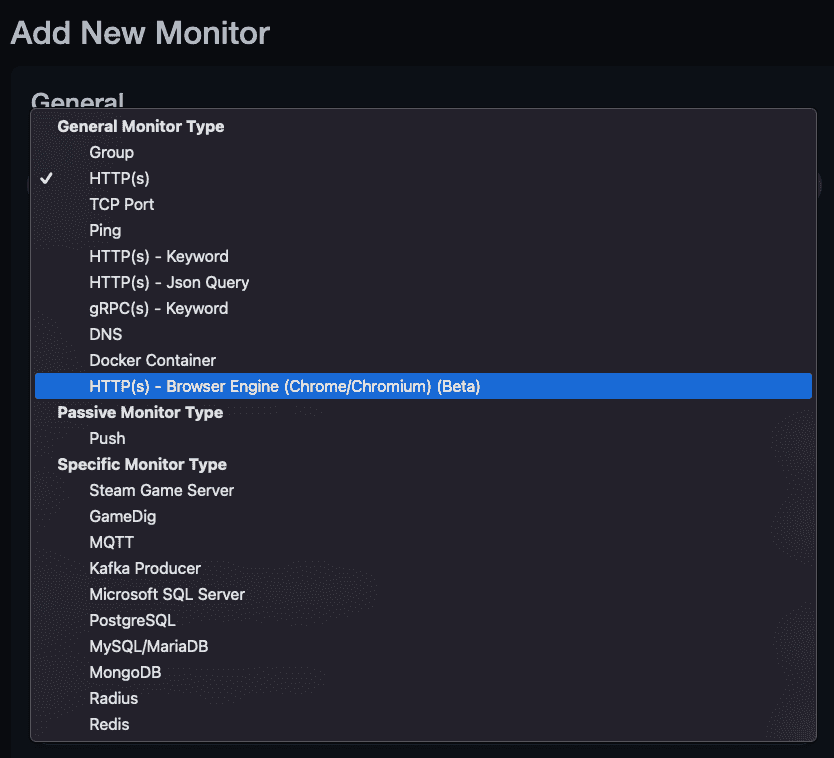Choose Steam Game Server option

tap(161, 490)
